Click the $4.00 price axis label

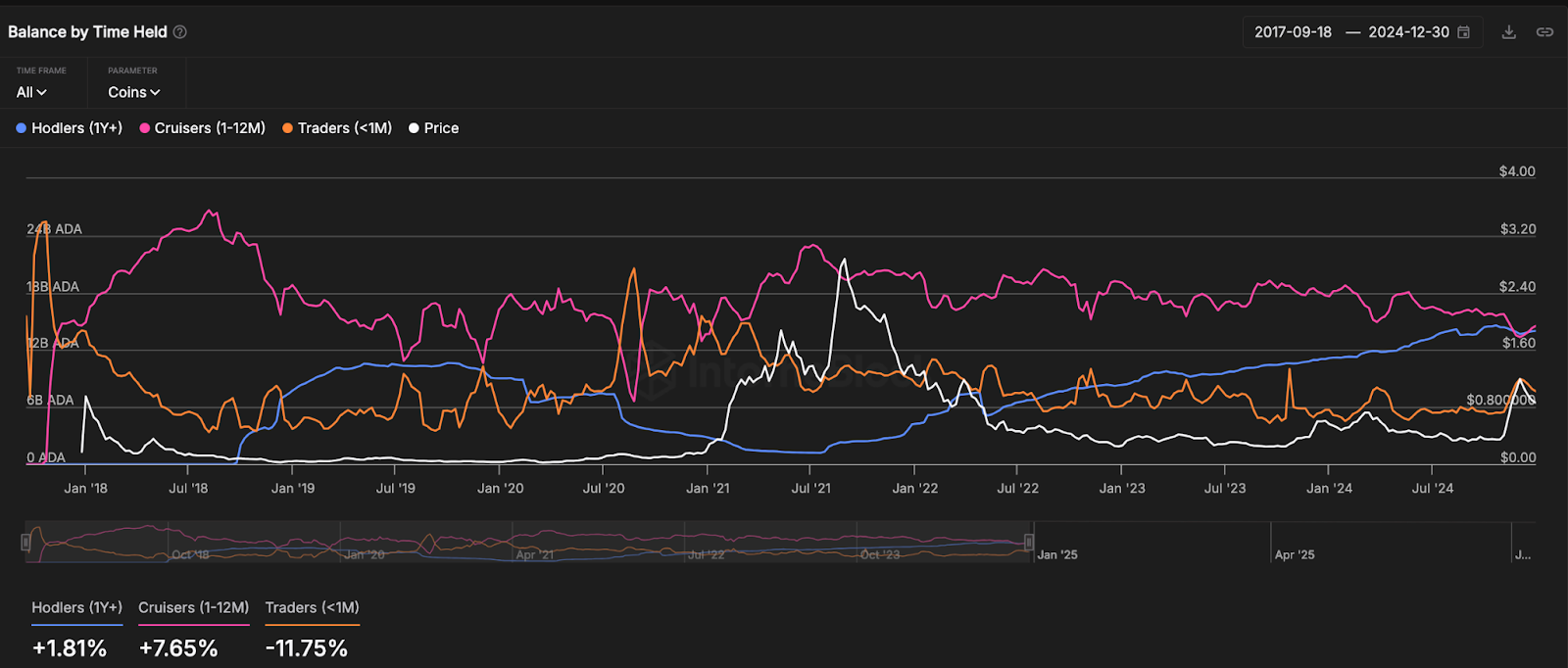(x=1517, y=171)
